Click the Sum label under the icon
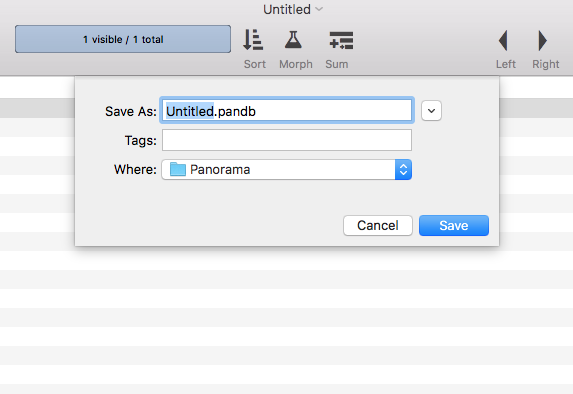 tap(337, 64)
